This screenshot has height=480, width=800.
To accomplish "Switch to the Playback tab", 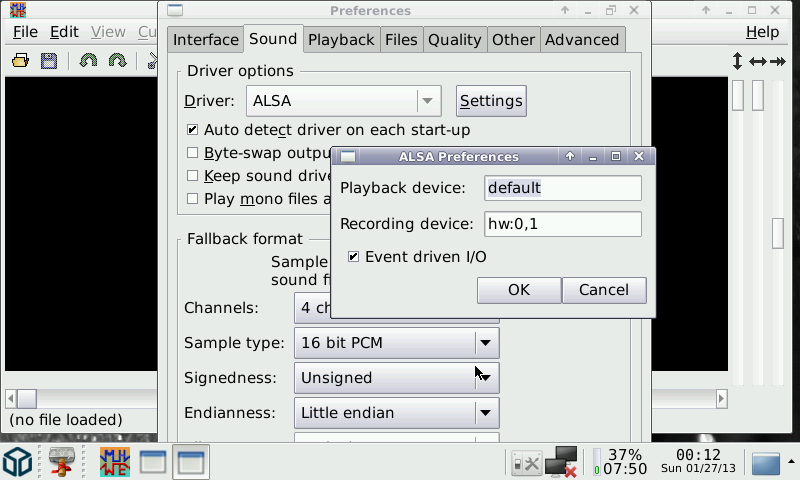I will 341,40.
